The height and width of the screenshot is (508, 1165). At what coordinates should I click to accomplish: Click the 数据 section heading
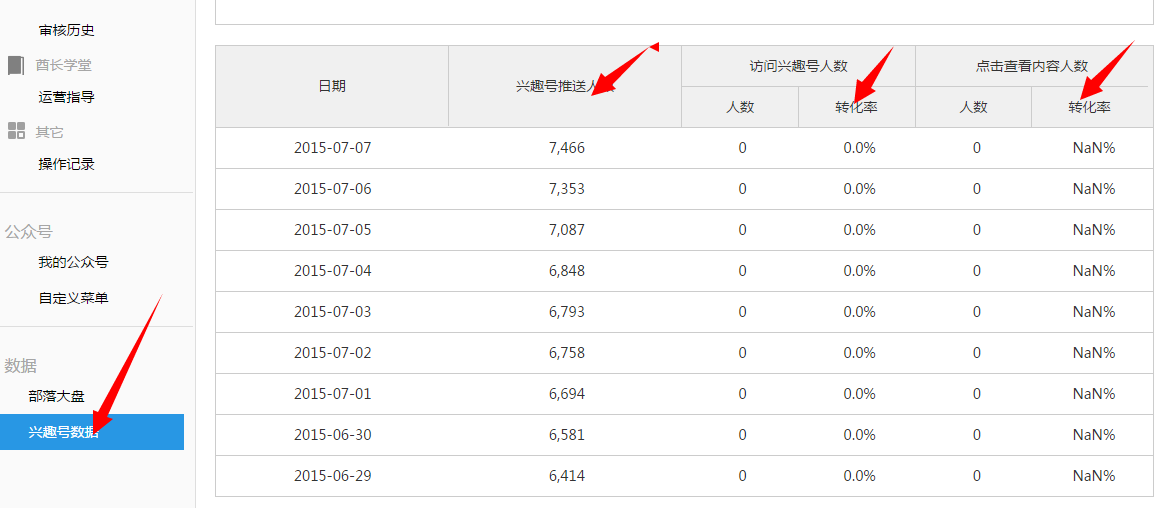click(x=21, y=365)
